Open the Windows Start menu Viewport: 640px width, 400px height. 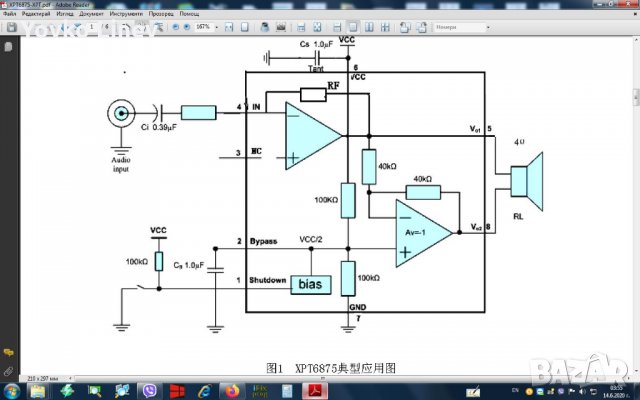[9, 389]
